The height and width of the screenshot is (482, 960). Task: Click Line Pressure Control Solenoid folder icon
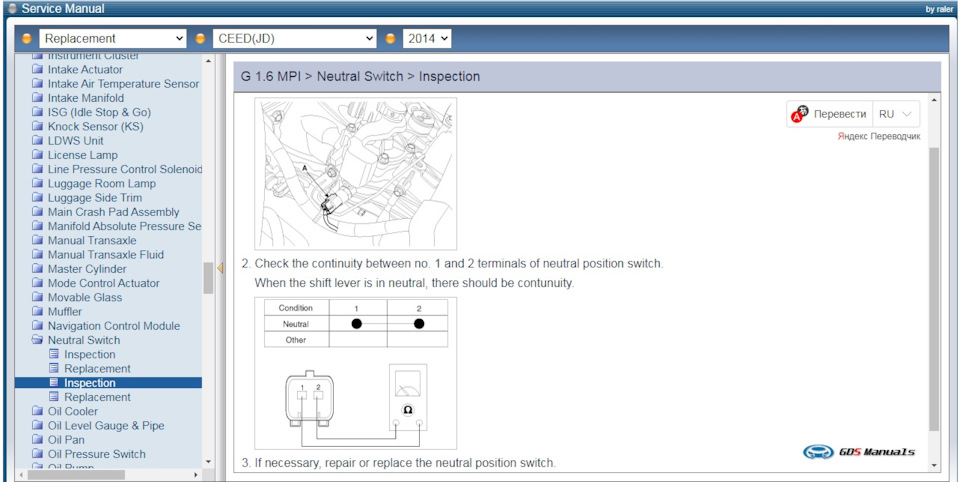point(38,169)
